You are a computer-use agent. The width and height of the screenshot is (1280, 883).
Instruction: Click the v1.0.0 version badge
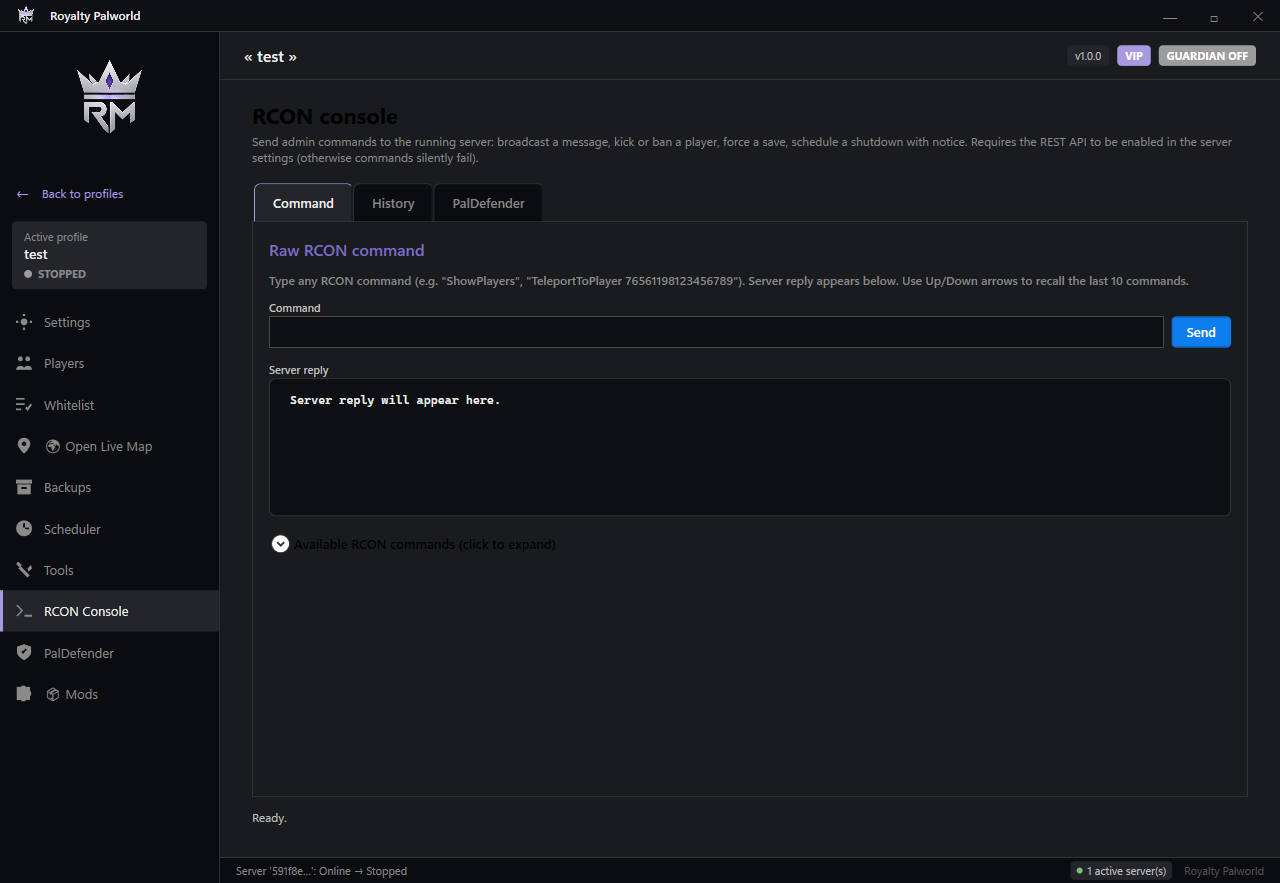[x=1088, y=56]
